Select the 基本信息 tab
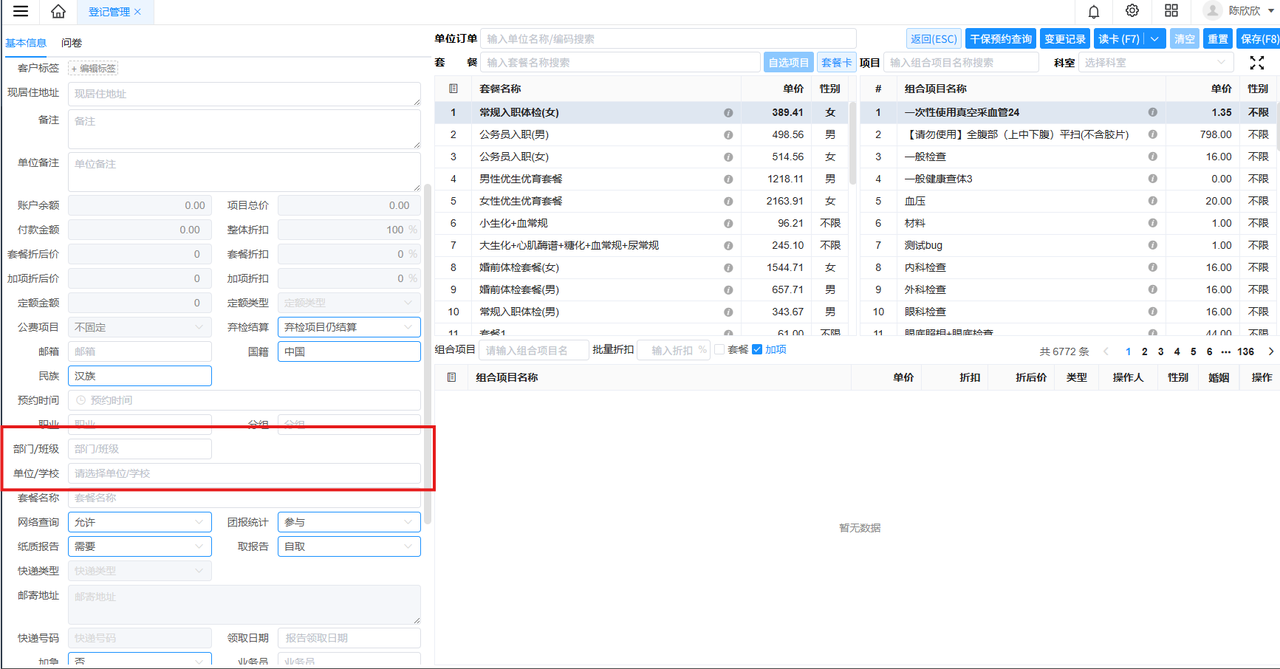 tap(26, 43)
